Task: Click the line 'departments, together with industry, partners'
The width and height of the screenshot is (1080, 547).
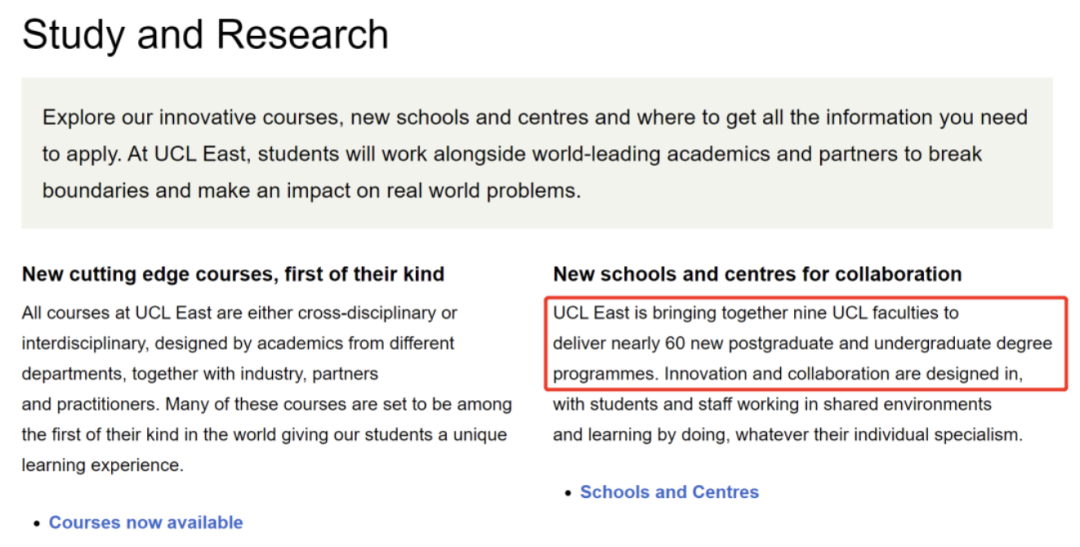Action: pyautogui.click(x=200, y=373)
